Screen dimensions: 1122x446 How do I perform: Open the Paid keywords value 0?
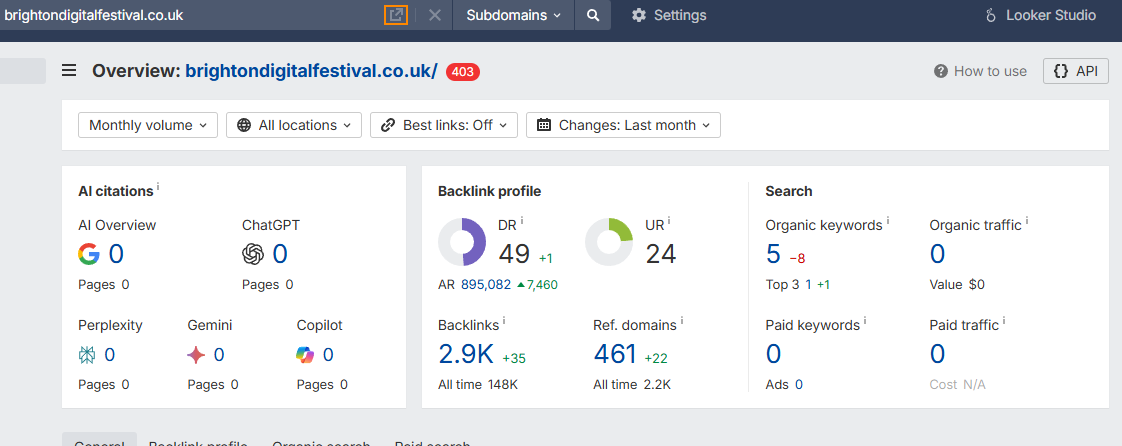(774, 354)
